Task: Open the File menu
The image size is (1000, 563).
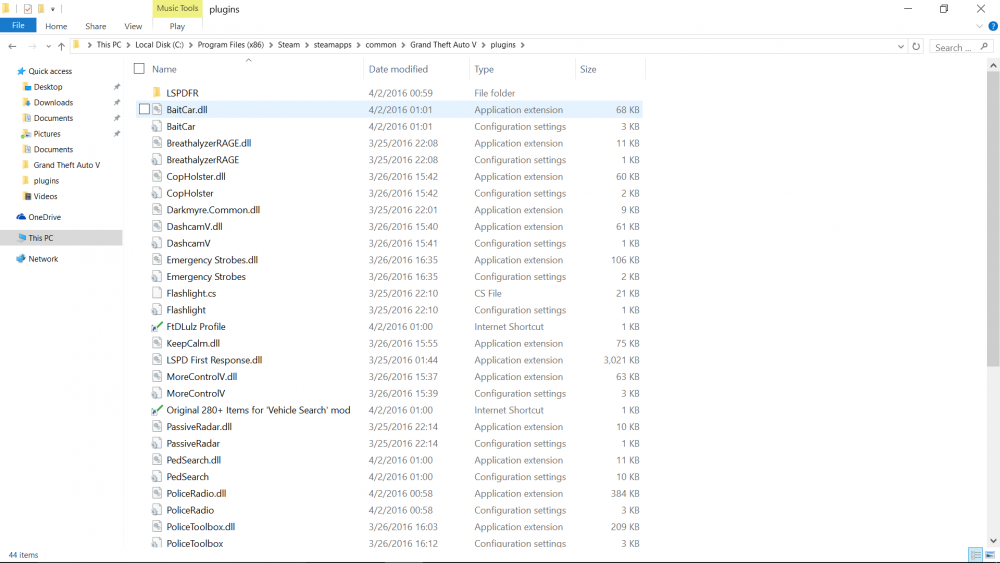Action: pyautogui.click(x=18, y=26)
